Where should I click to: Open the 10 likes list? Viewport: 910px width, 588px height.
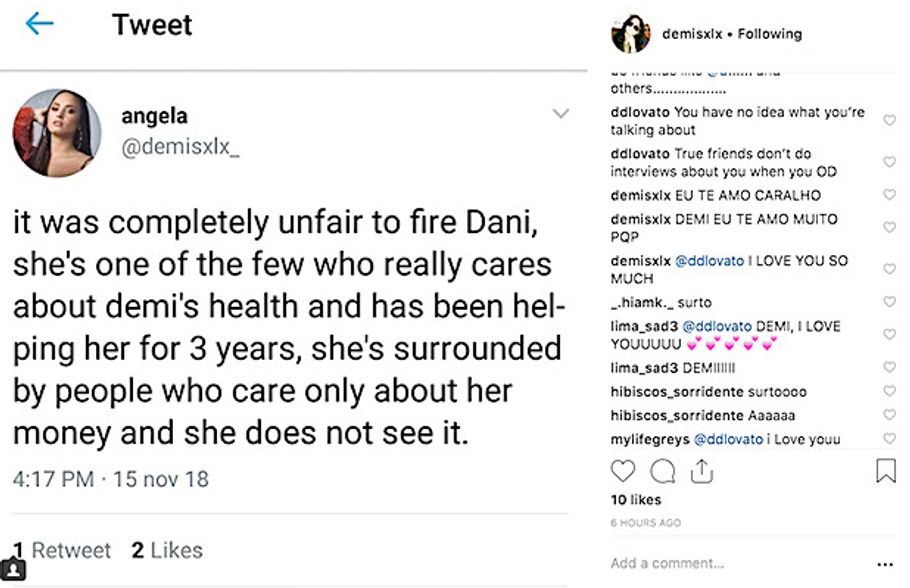click(634, 499)
